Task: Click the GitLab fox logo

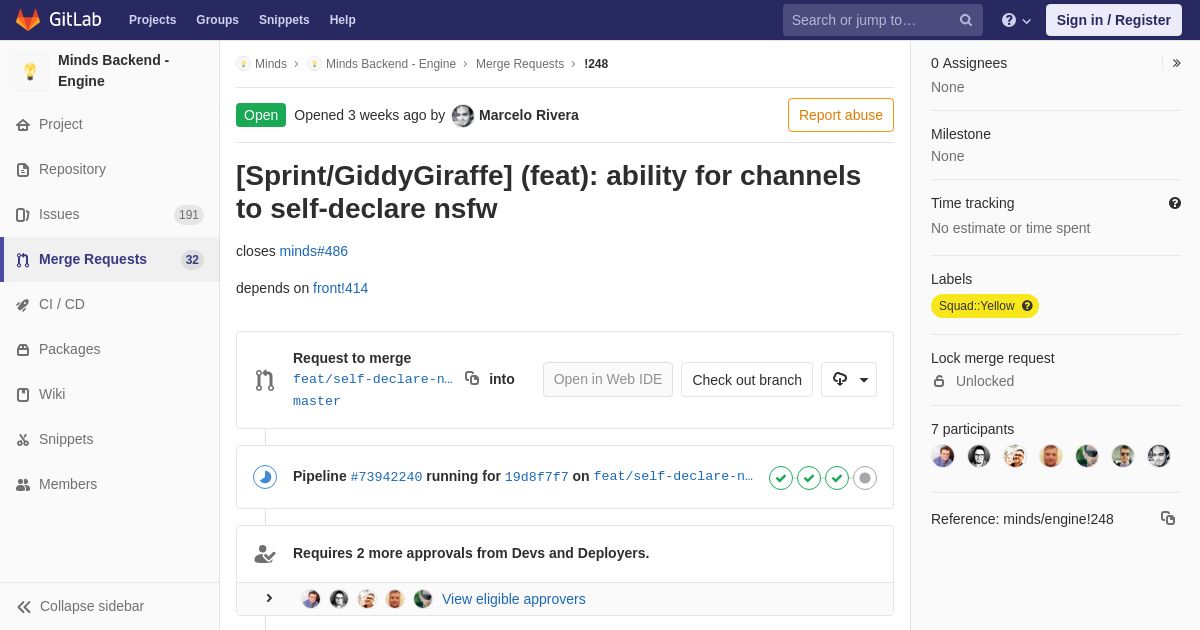Action: coord(28,19)
